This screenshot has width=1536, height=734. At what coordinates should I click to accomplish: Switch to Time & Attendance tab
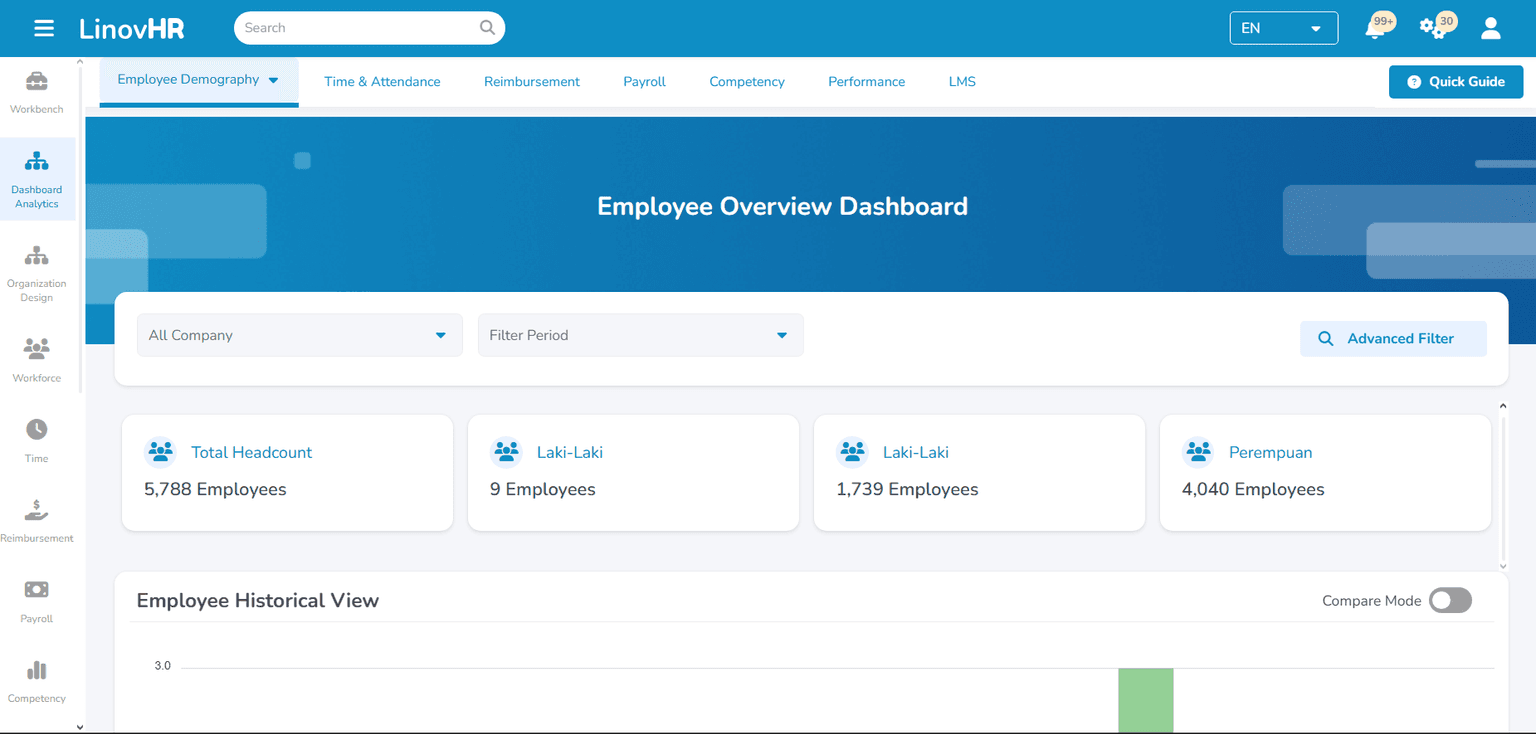382,82
